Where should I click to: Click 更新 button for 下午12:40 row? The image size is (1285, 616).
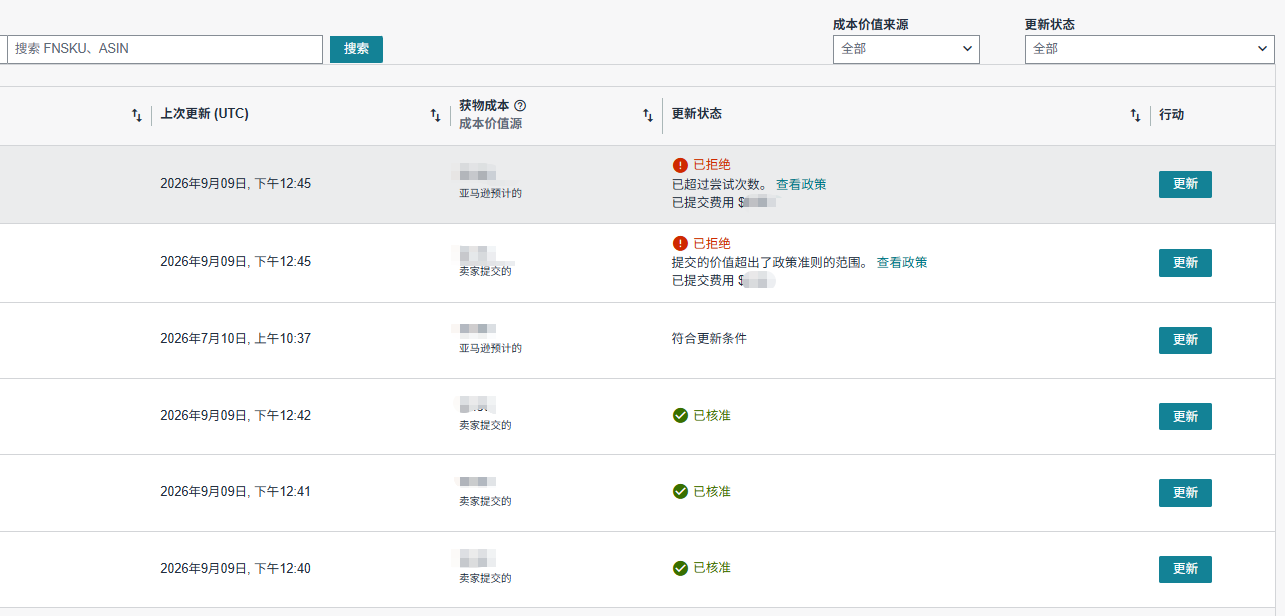coord(1185,569)
